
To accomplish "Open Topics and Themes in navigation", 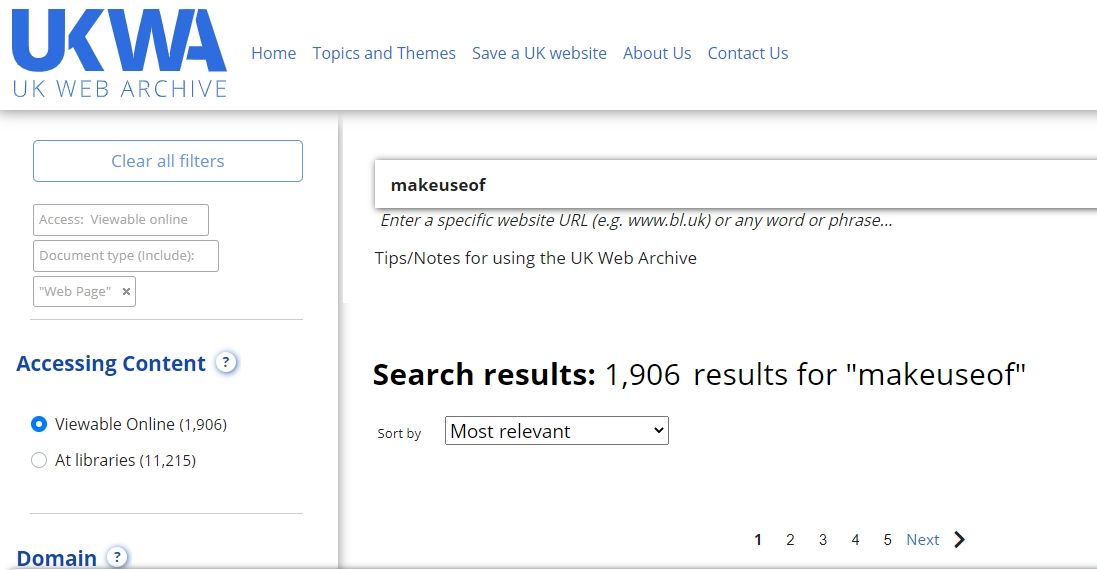I will pyautogui.click(x=384, y=53).
